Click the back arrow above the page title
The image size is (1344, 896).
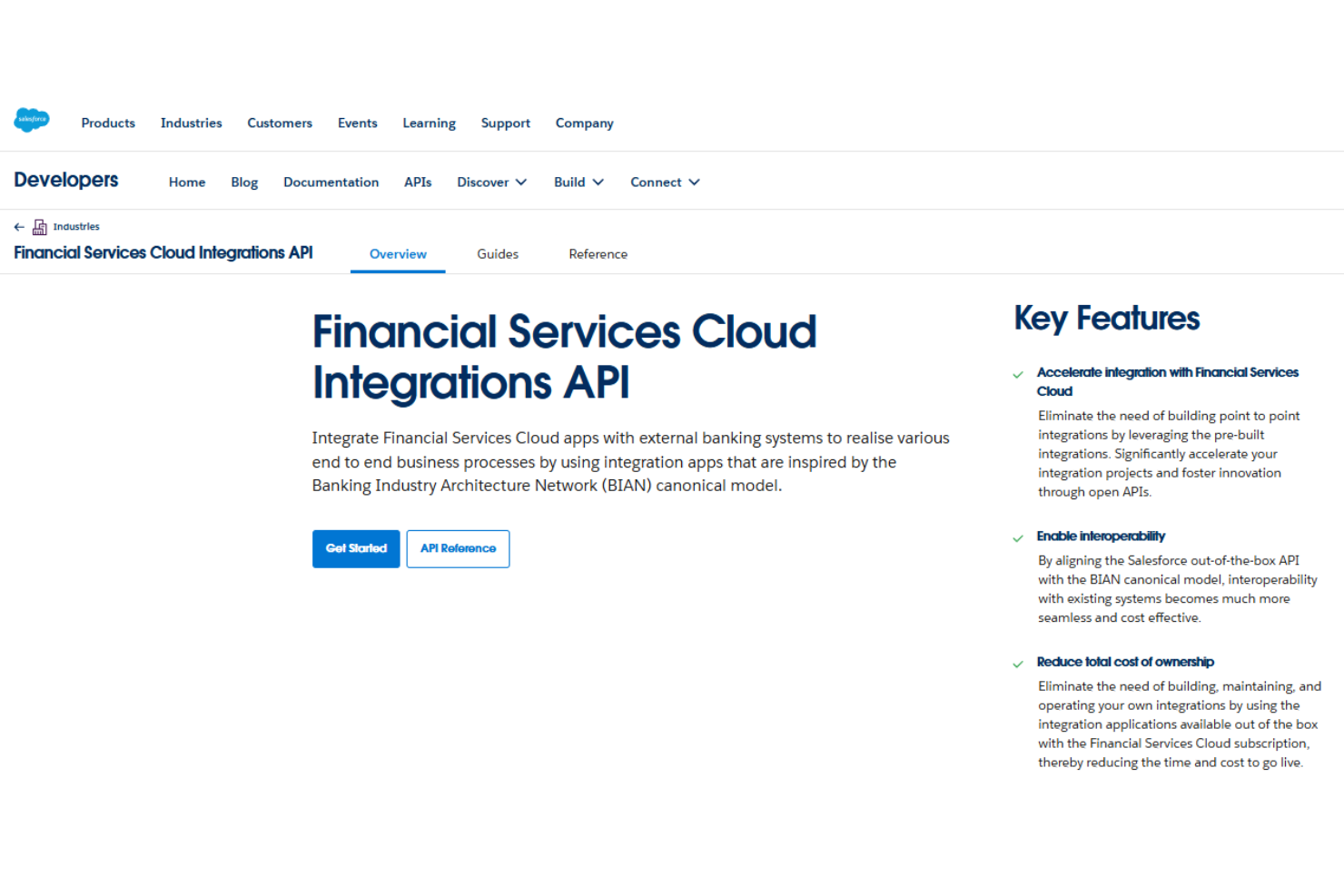pos(18,226)
